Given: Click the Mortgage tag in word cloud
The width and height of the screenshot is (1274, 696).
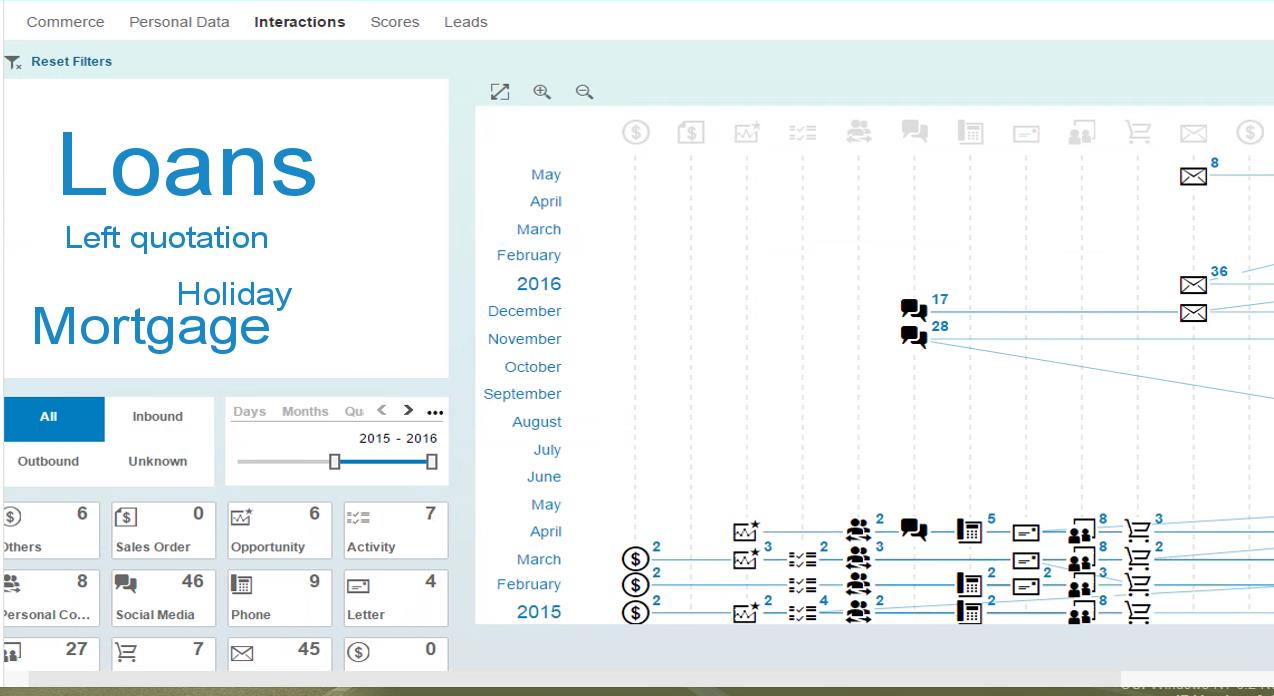Looking at the screenshot, I should click(151, 326).
